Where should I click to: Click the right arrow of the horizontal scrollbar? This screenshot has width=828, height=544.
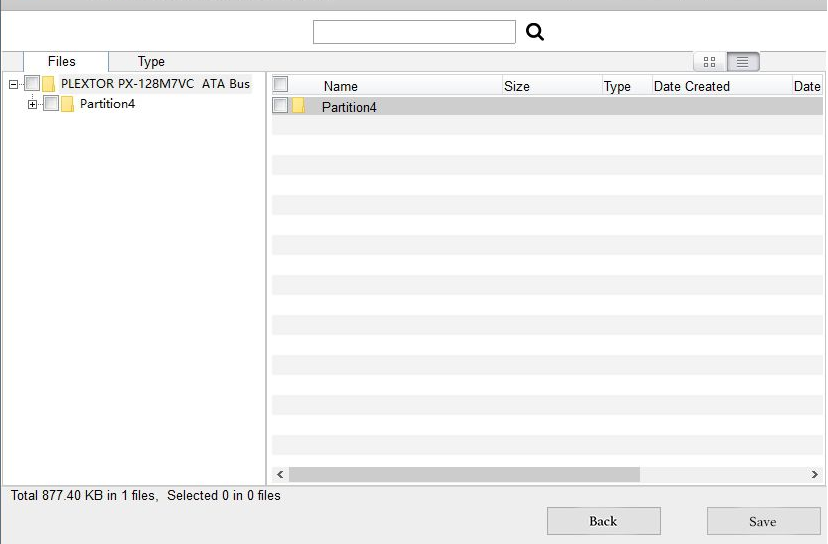(x=815, y=474)
